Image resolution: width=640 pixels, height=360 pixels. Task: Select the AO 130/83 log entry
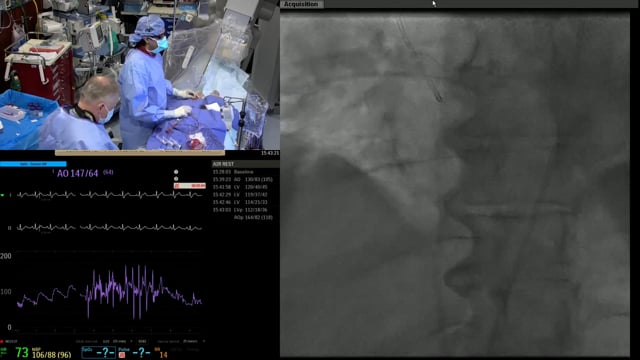pyautogui.click(x=242, y=179)
